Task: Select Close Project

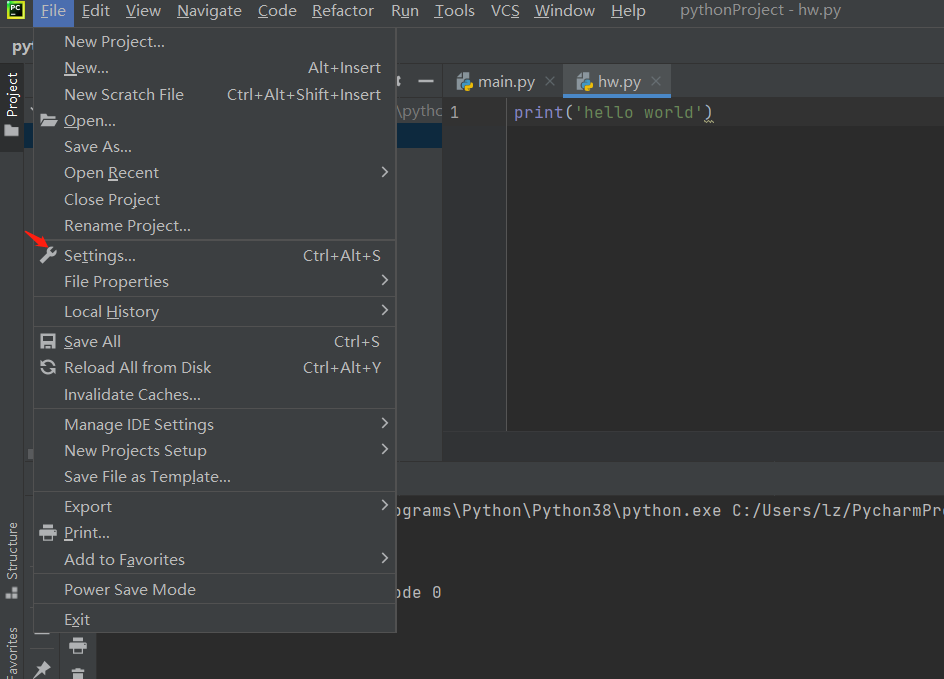Action: tap(214, 199)
